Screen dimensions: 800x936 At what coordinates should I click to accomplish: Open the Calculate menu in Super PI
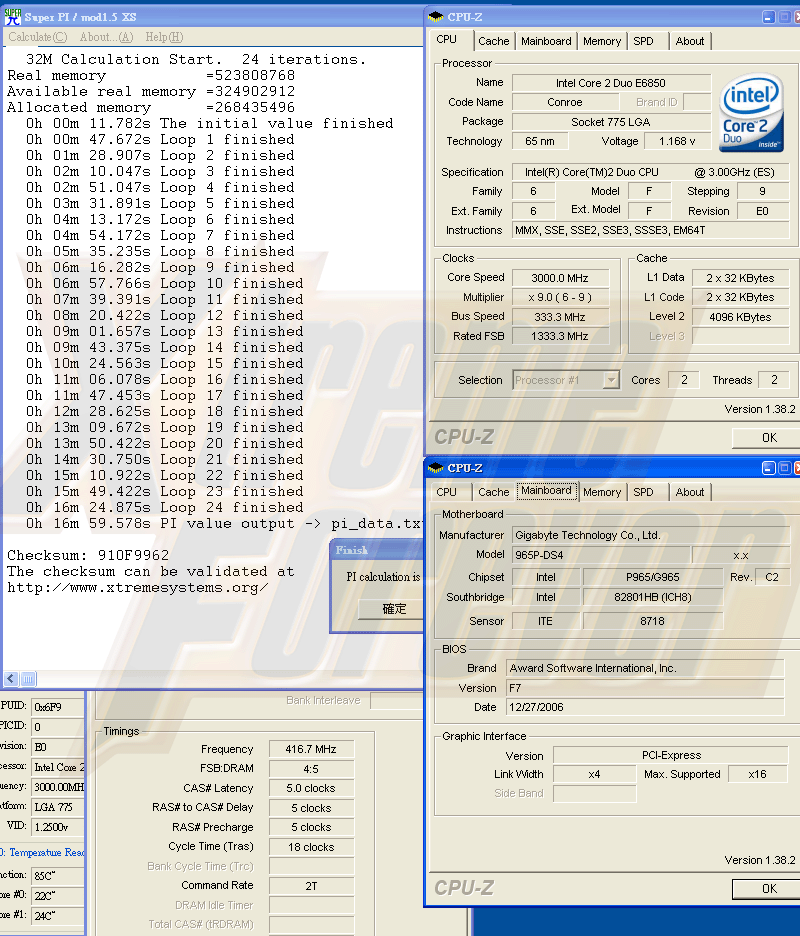click(x=30, y=37)
